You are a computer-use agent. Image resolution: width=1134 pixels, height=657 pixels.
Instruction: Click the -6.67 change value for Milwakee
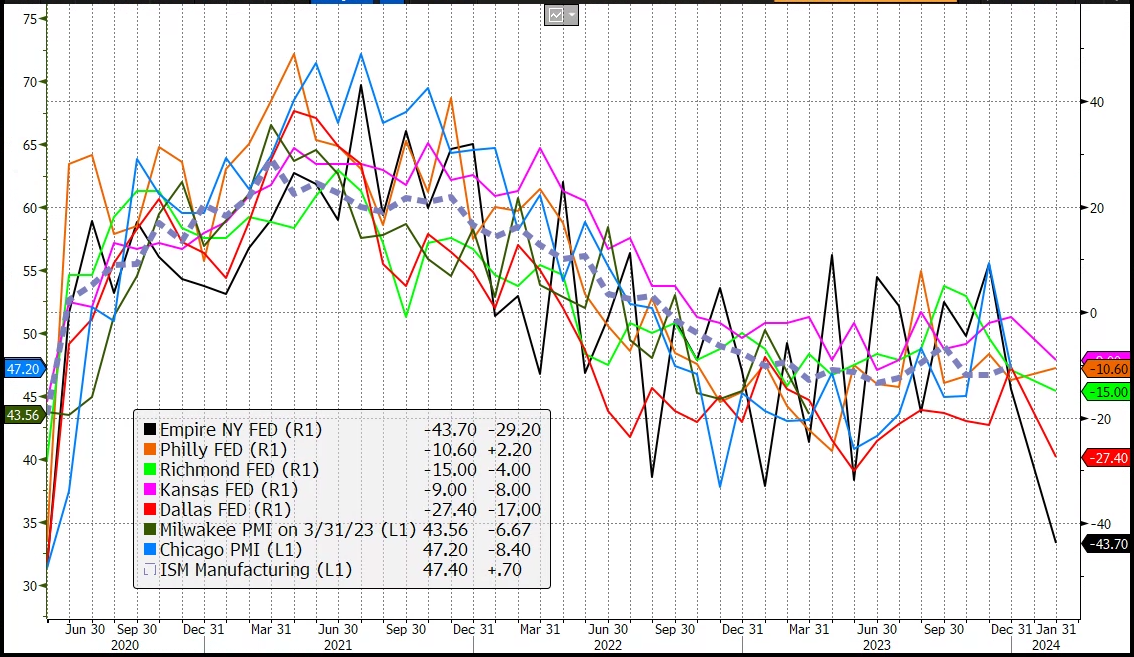(x=510, y=530)
